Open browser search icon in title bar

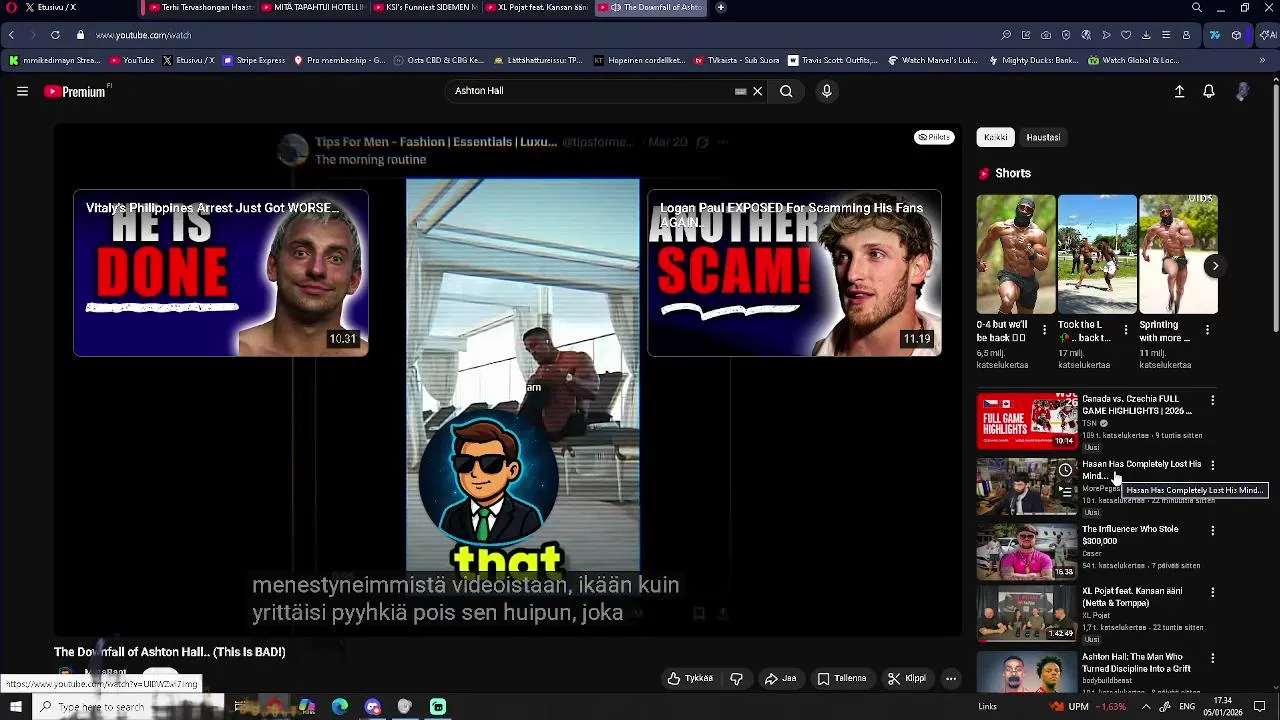tap(1197, 7)
